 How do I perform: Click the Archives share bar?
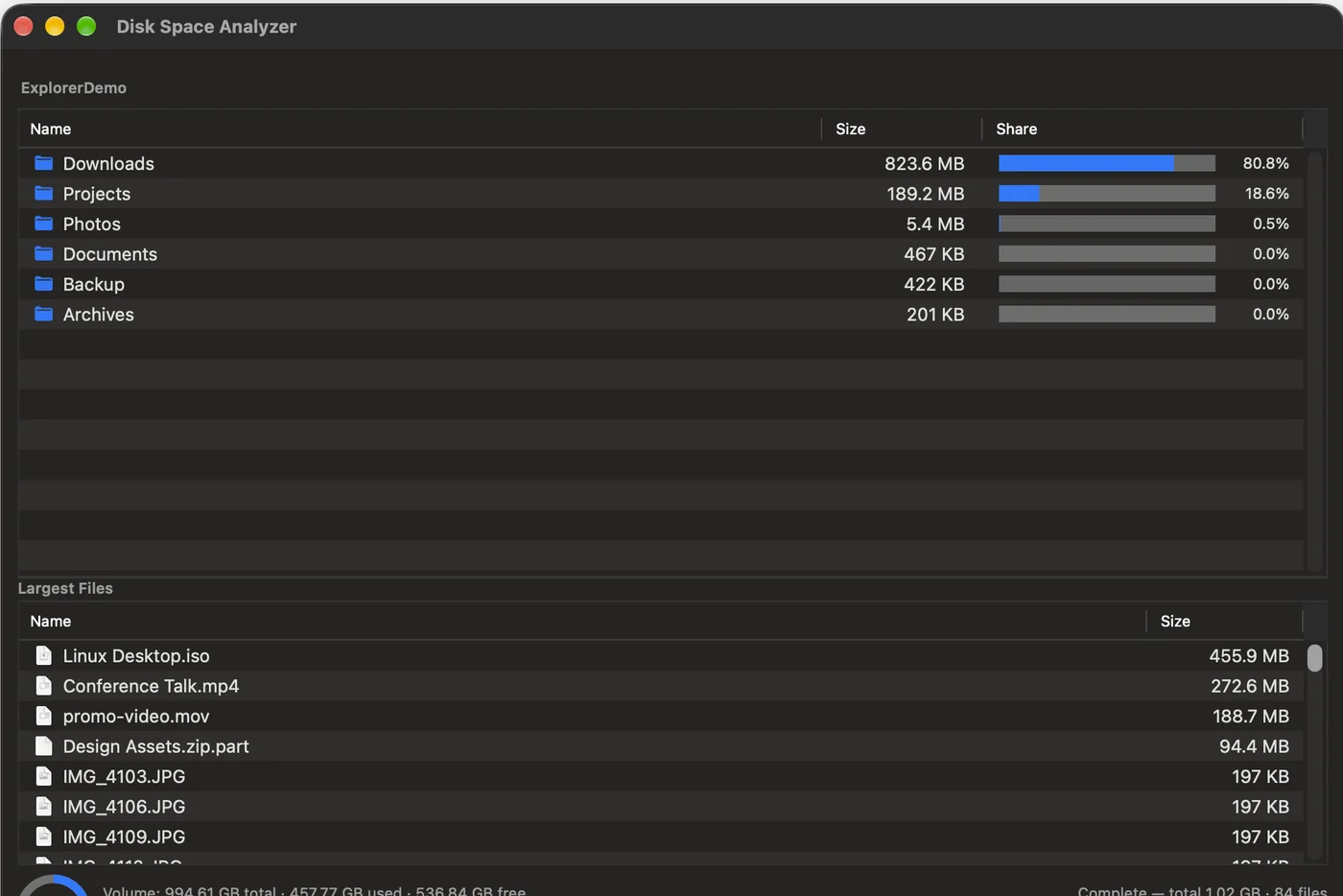tap(1107, 315)
